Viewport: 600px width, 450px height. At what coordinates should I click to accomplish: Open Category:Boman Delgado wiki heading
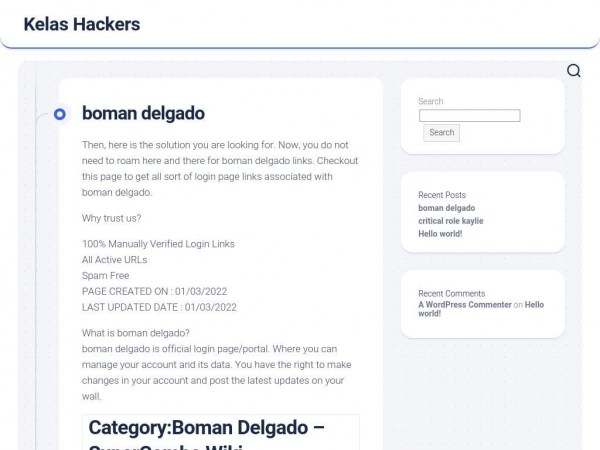click(x=206, y=428)
